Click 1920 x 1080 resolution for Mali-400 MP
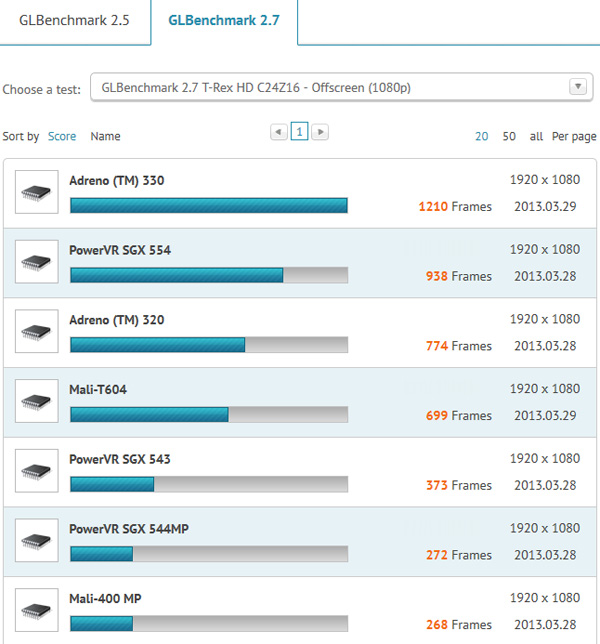600x644 pixels. (x=545, y=598)
